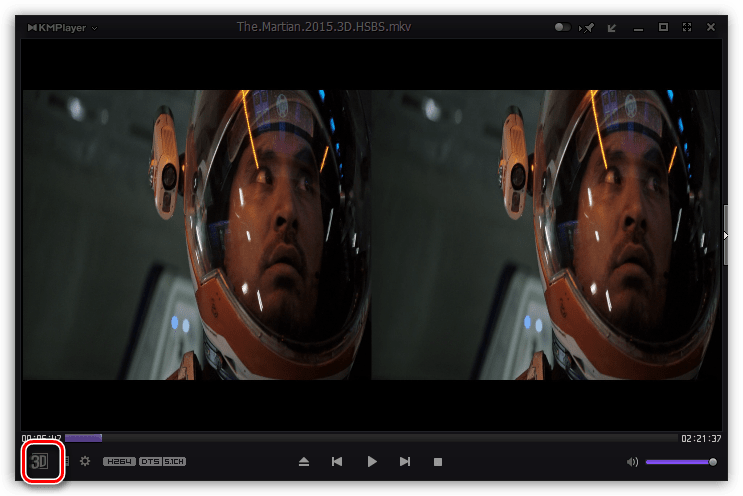
Task: Stop playback with the square button
Action: (438, 462)
